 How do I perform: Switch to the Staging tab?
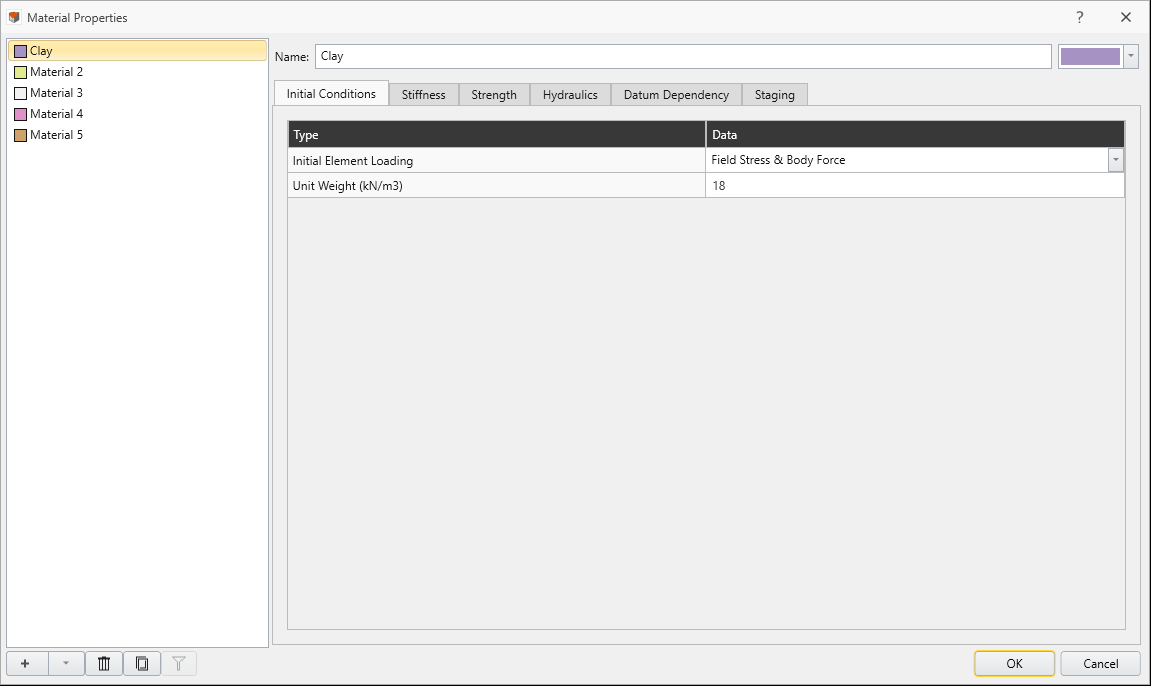774,95
